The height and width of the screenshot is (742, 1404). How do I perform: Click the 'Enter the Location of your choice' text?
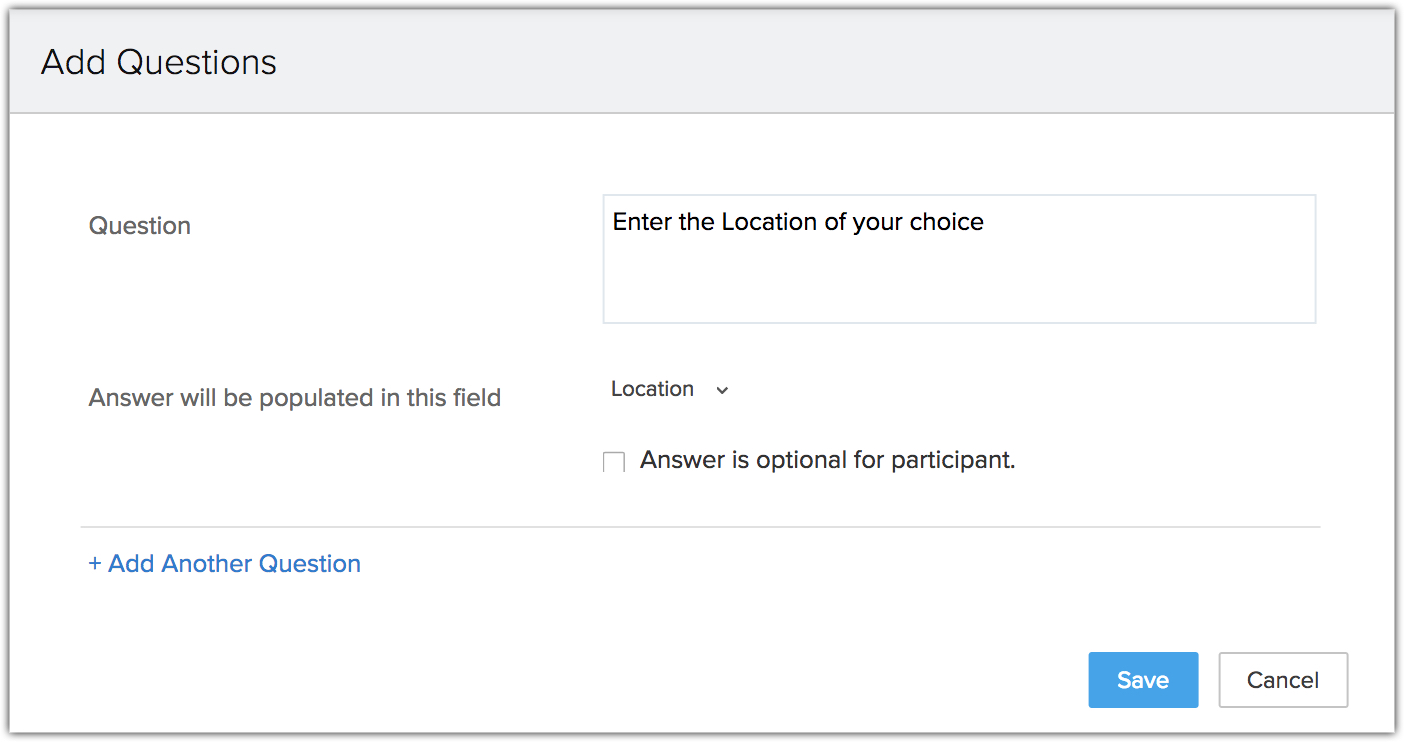coord(797,222)
